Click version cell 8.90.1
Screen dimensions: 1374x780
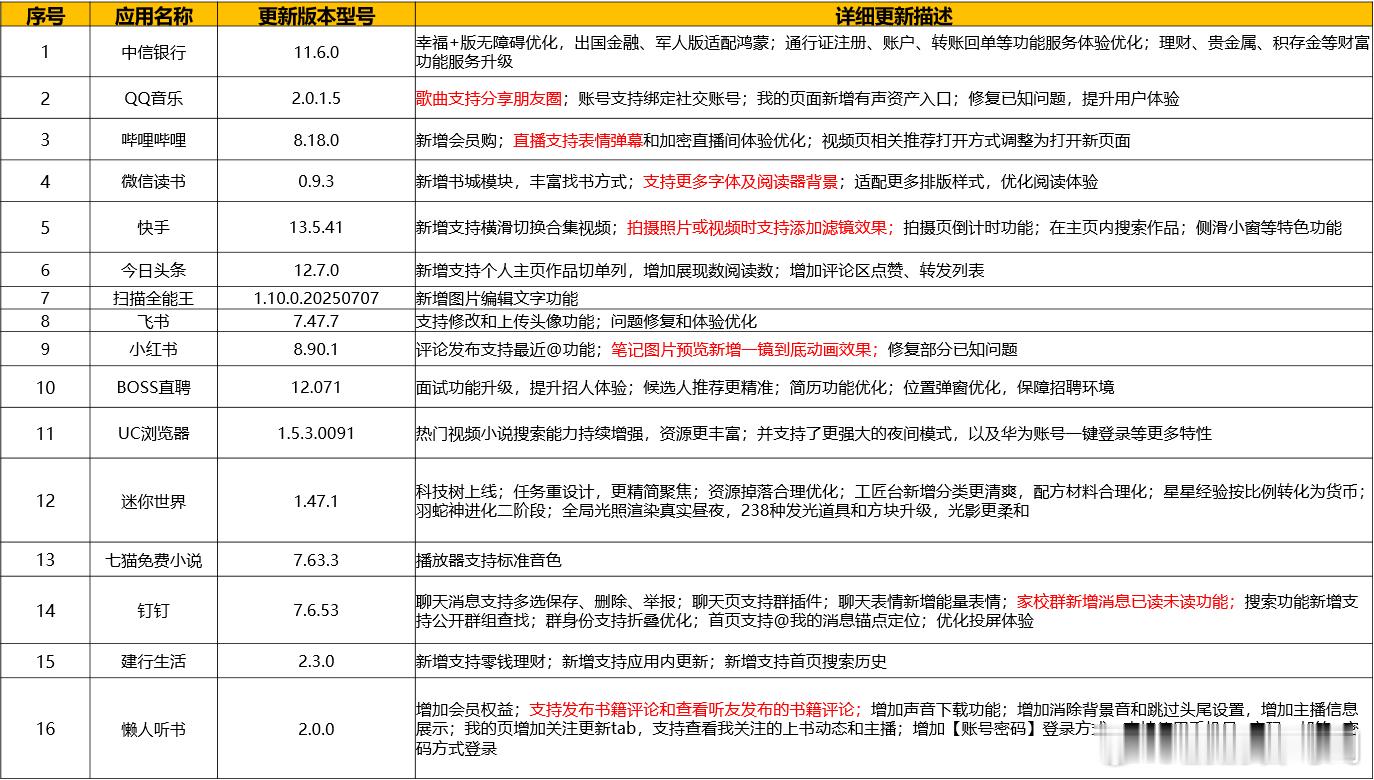pyautogui.click(x=316, y=349)
